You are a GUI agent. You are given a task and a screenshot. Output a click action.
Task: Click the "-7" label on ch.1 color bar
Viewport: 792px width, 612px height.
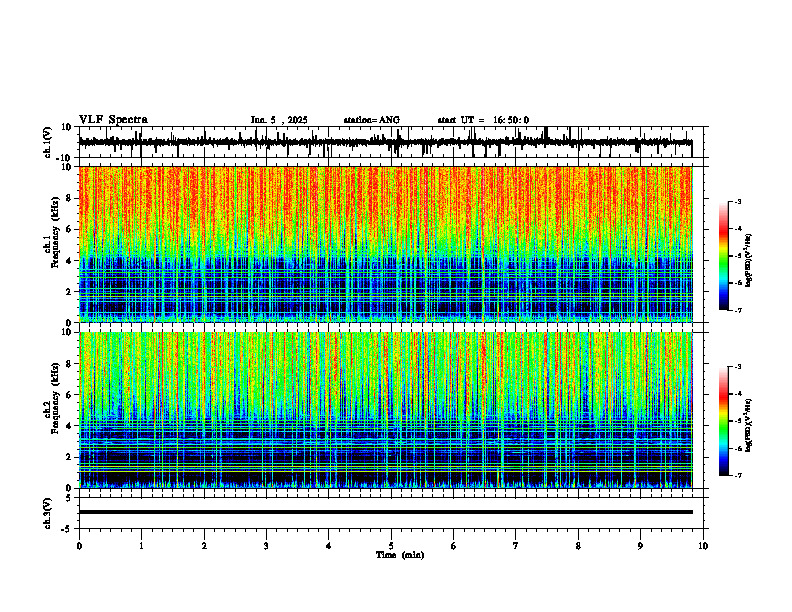pyautogui.click(x=738, y=310)
